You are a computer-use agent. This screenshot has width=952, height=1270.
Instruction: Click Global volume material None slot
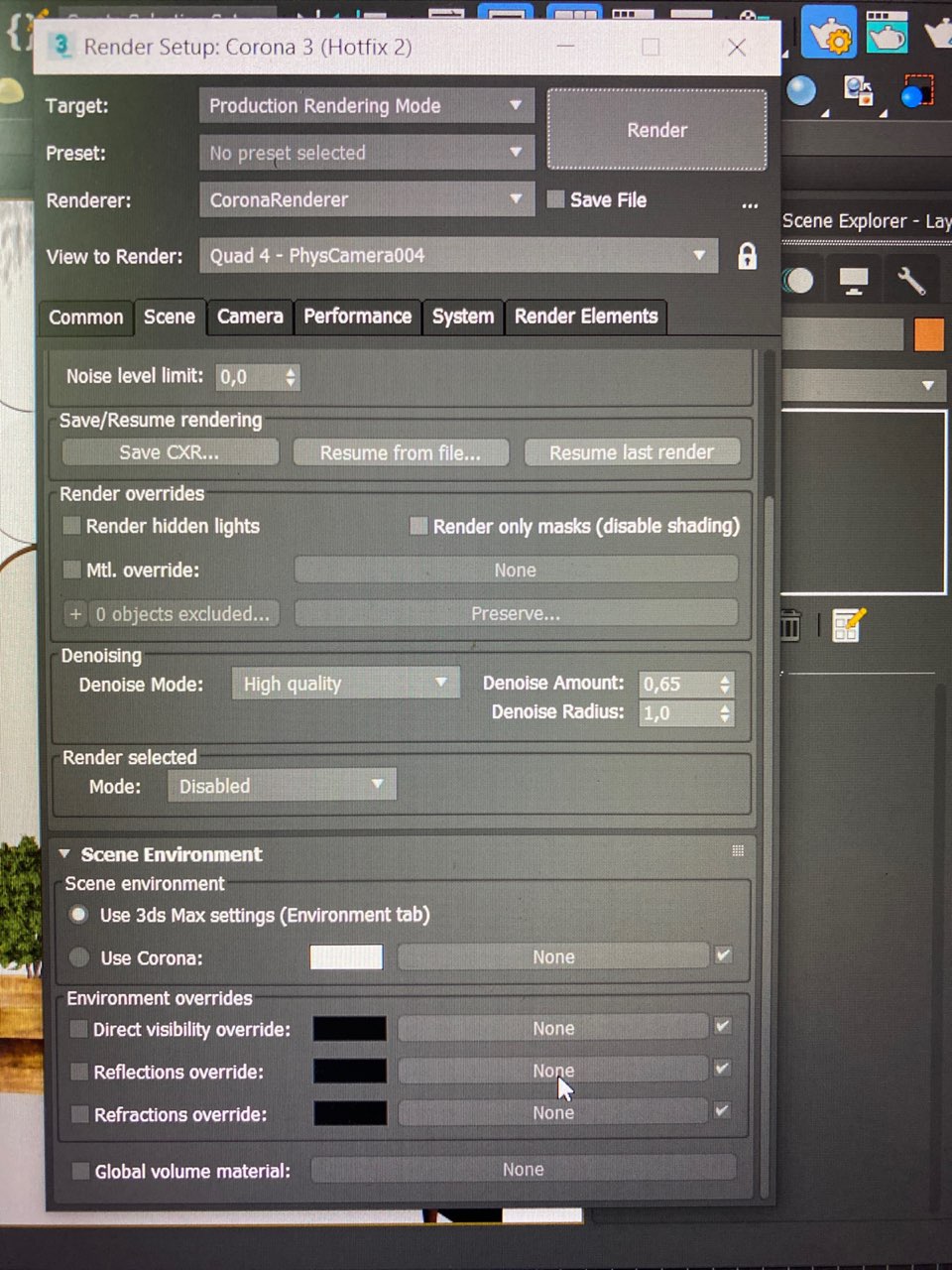pyautogui.click(x=524, y=1169)
